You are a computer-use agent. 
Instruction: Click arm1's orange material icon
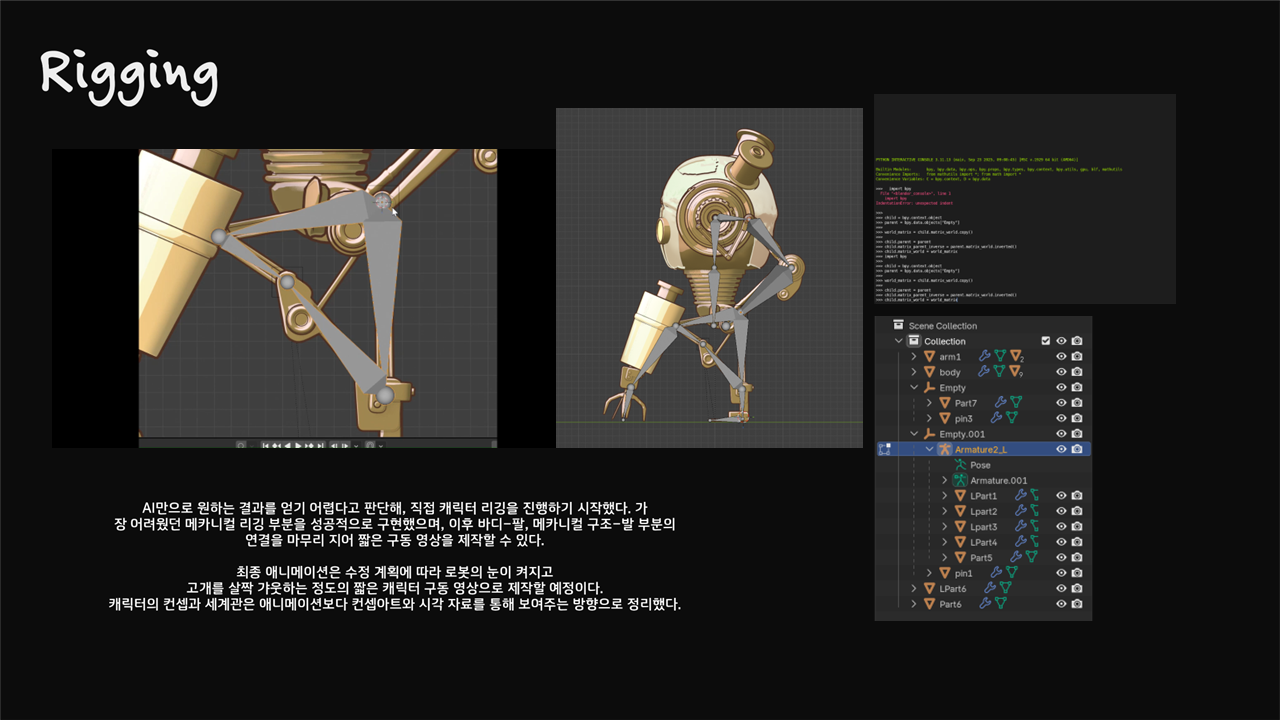coord(1015,356)
